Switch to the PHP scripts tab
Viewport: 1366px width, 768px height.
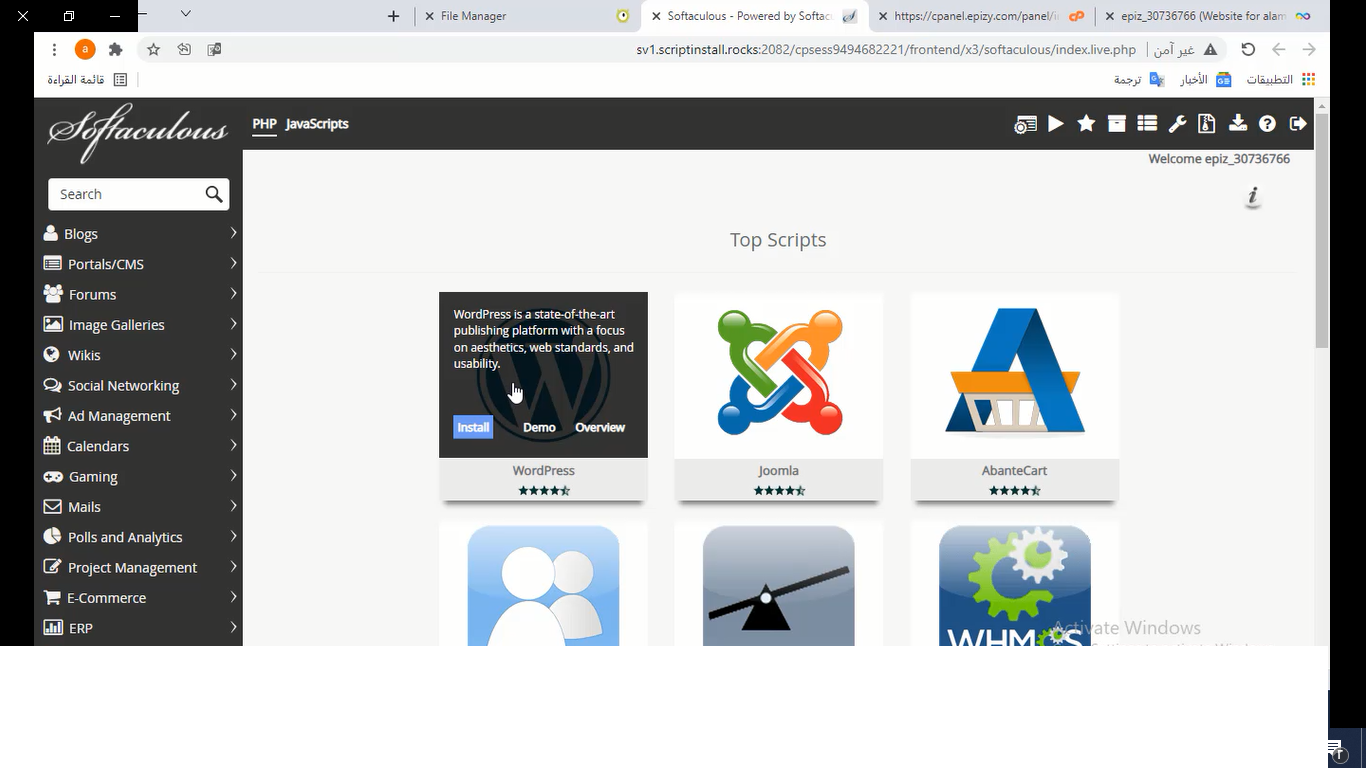pyautogui.click(x=264, y=124)
